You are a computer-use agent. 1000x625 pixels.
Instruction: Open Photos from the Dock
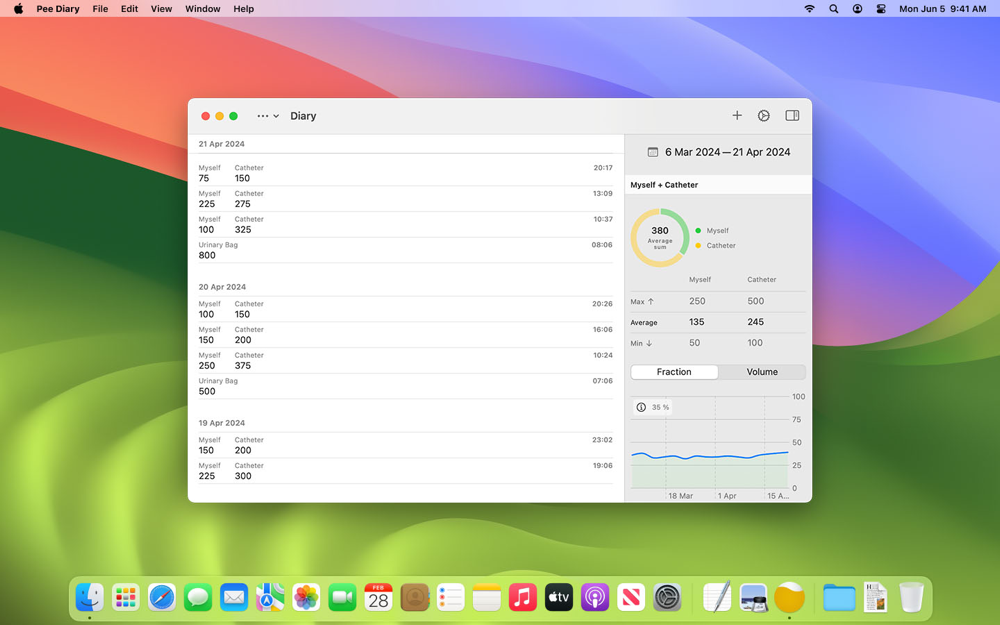(306, 598)
